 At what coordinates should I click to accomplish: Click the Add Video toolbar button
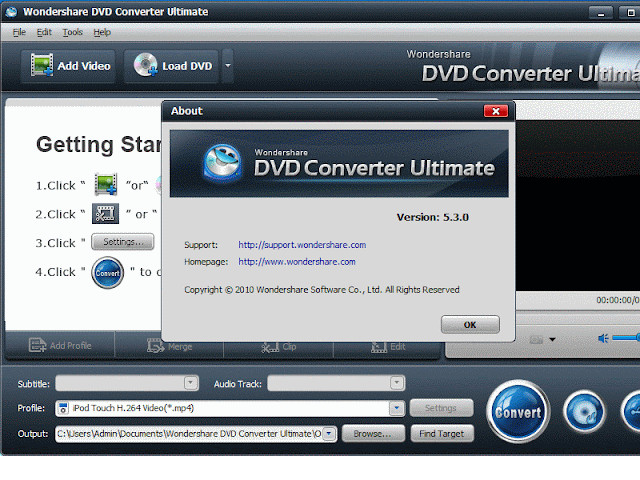coord(68,66)
